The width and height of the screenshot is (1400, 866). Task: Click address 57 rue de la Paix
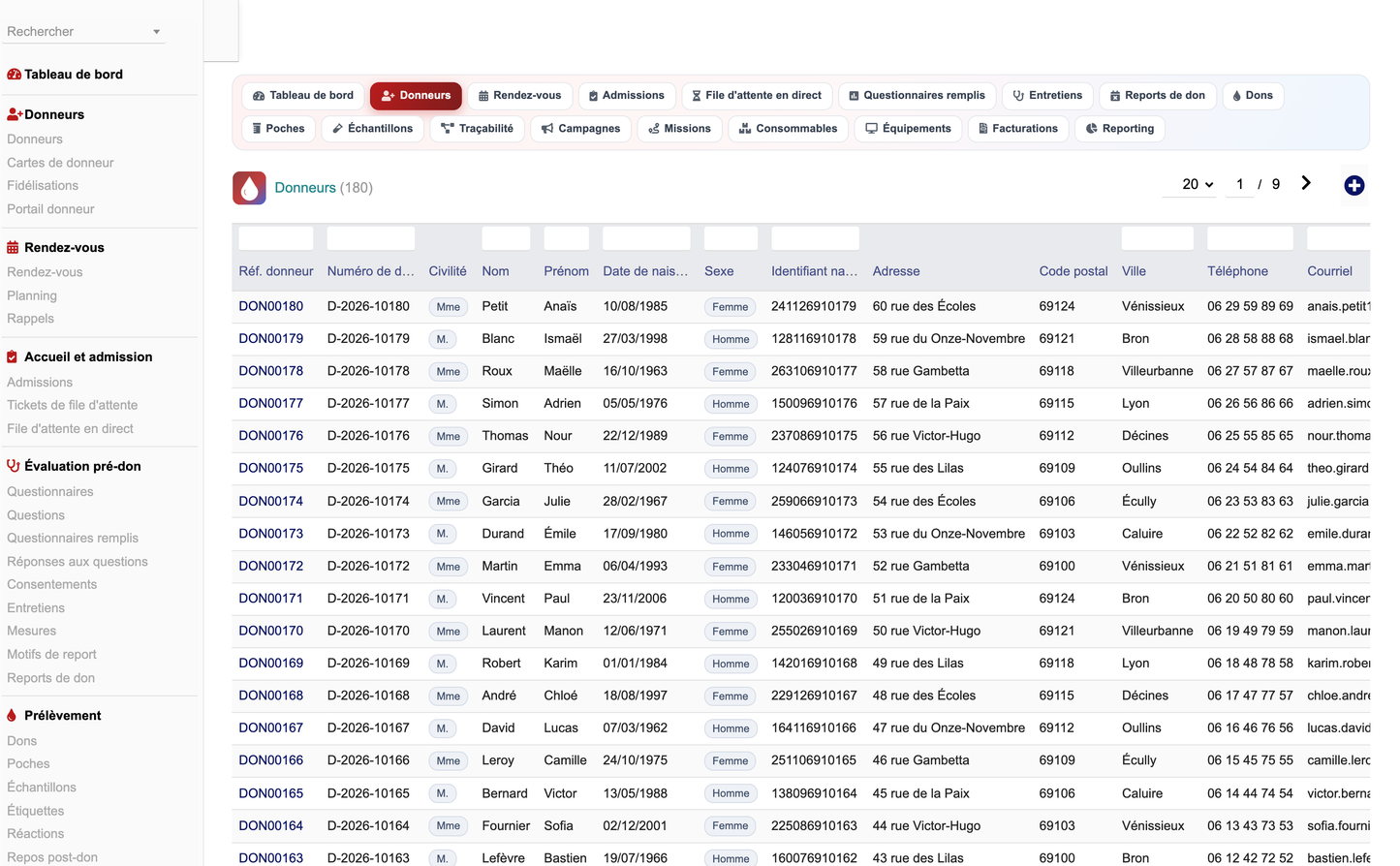tap(921, 403)
